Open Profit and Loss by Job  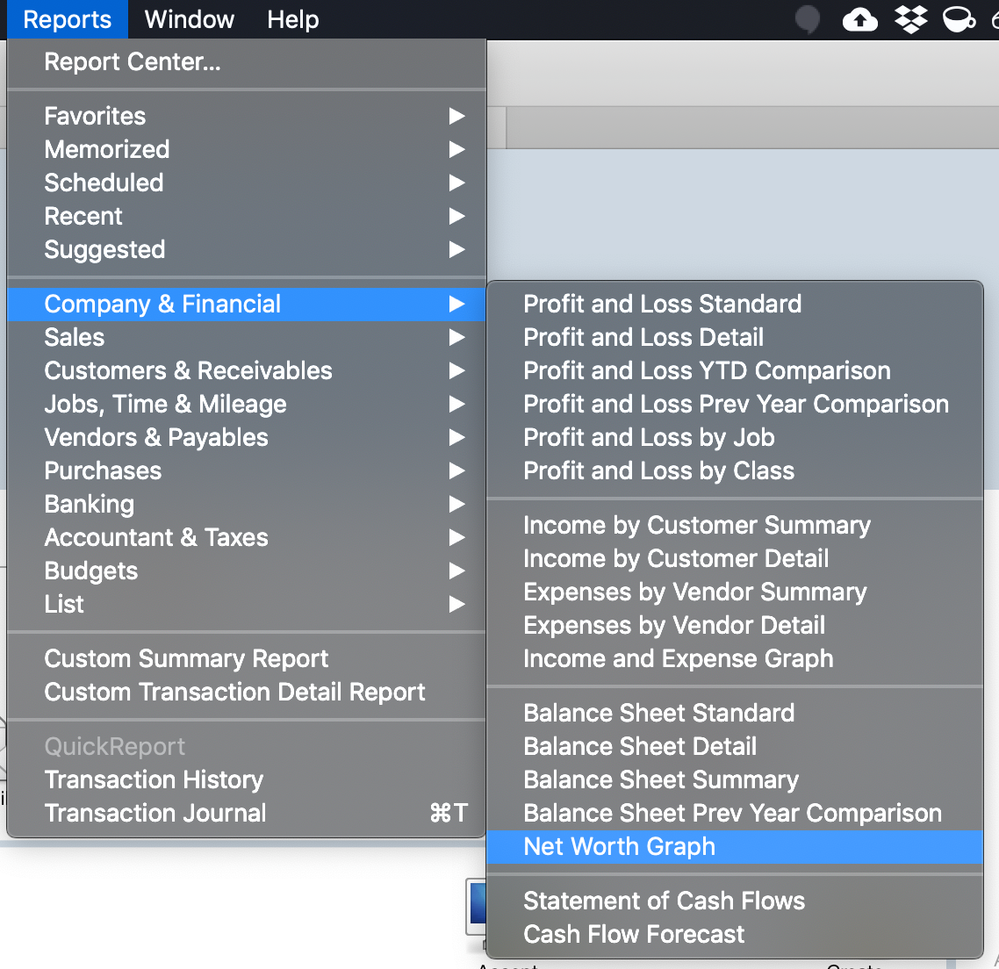[735, 437]
